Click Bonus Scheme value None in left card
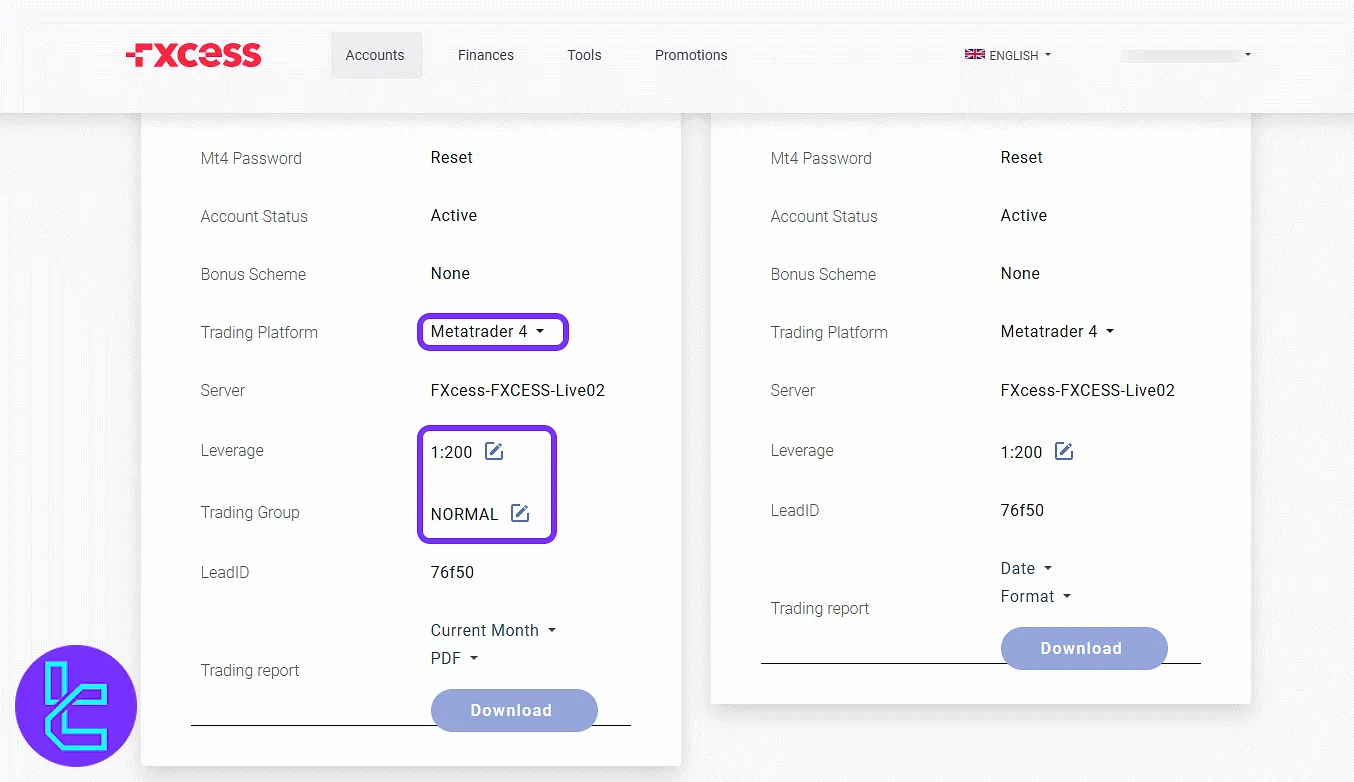Viewport: 1354px width, 782px height. pyautogui.click(x=450, y=273)
